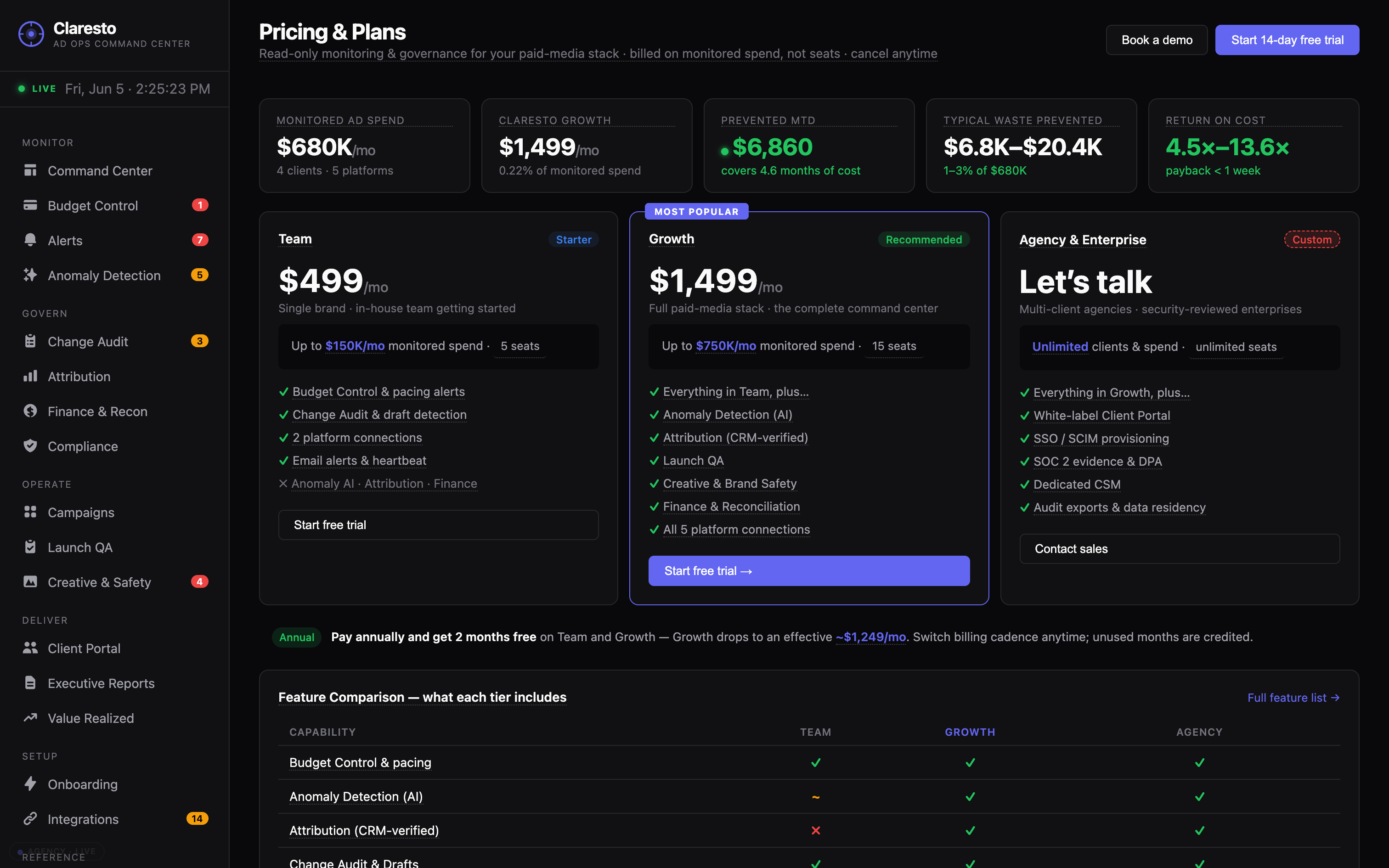Click the $150K/mo monitored spend link
The image size is (1389, 868).
(x=355, y=345)
